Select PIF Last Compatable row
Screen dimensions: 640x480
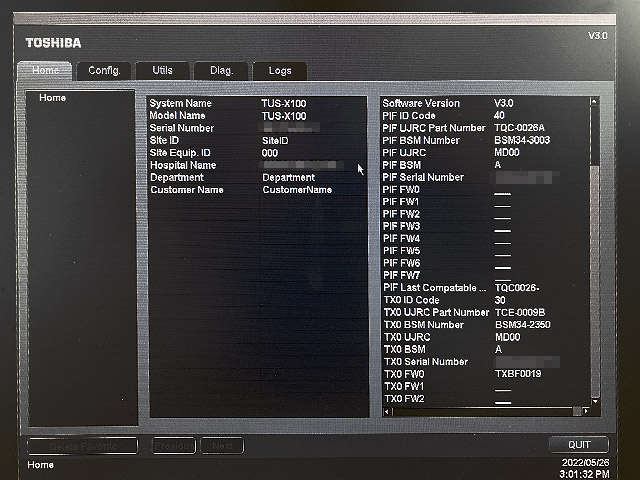tap(486, 288)
